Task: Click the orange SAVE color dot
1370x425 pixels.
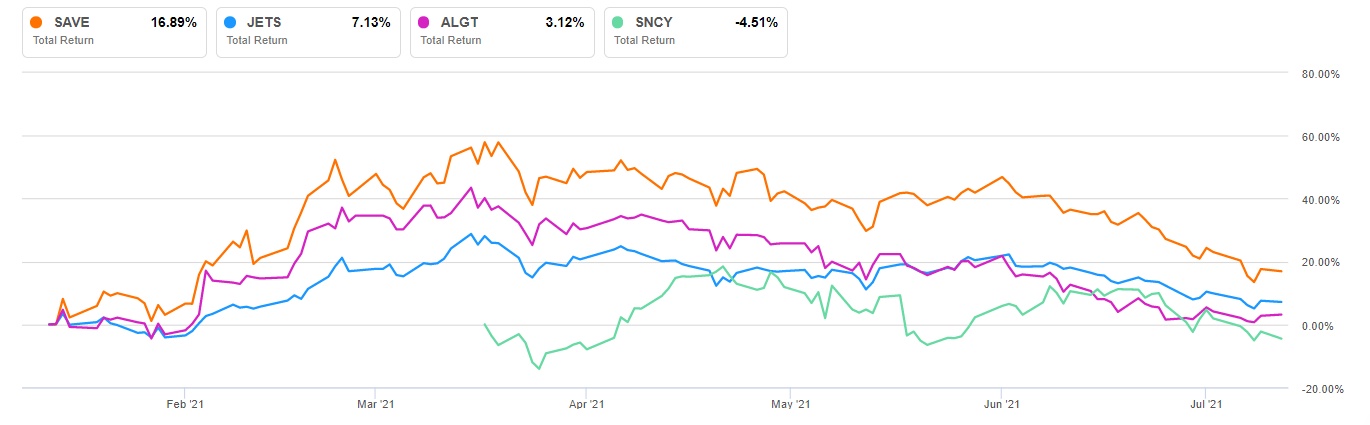Action: (x=37, y=21)
